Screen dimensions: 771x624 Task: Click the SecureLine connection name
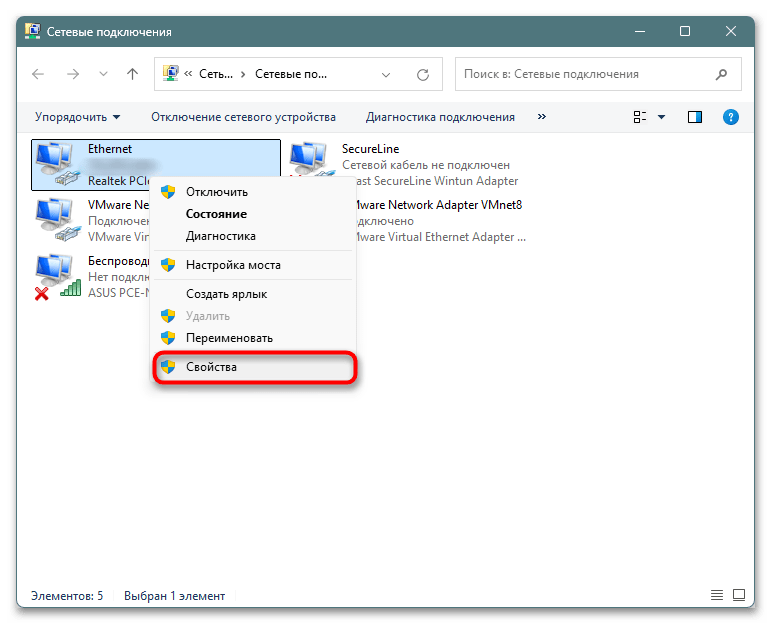click(x=370, y=149)
